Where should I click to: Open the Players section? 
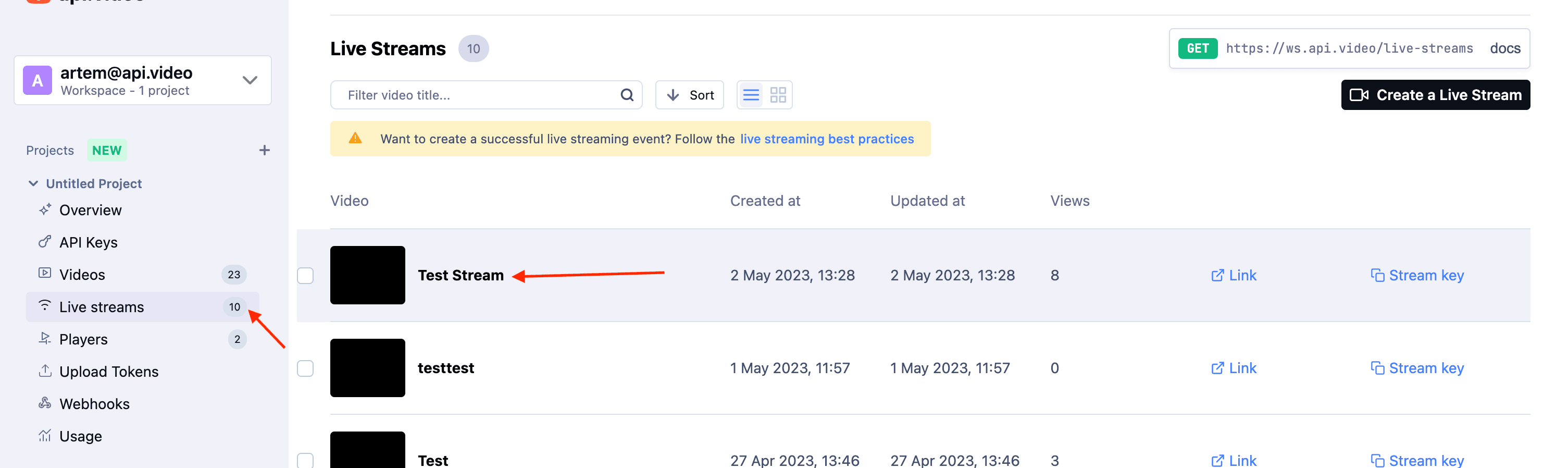click(83, 339)
